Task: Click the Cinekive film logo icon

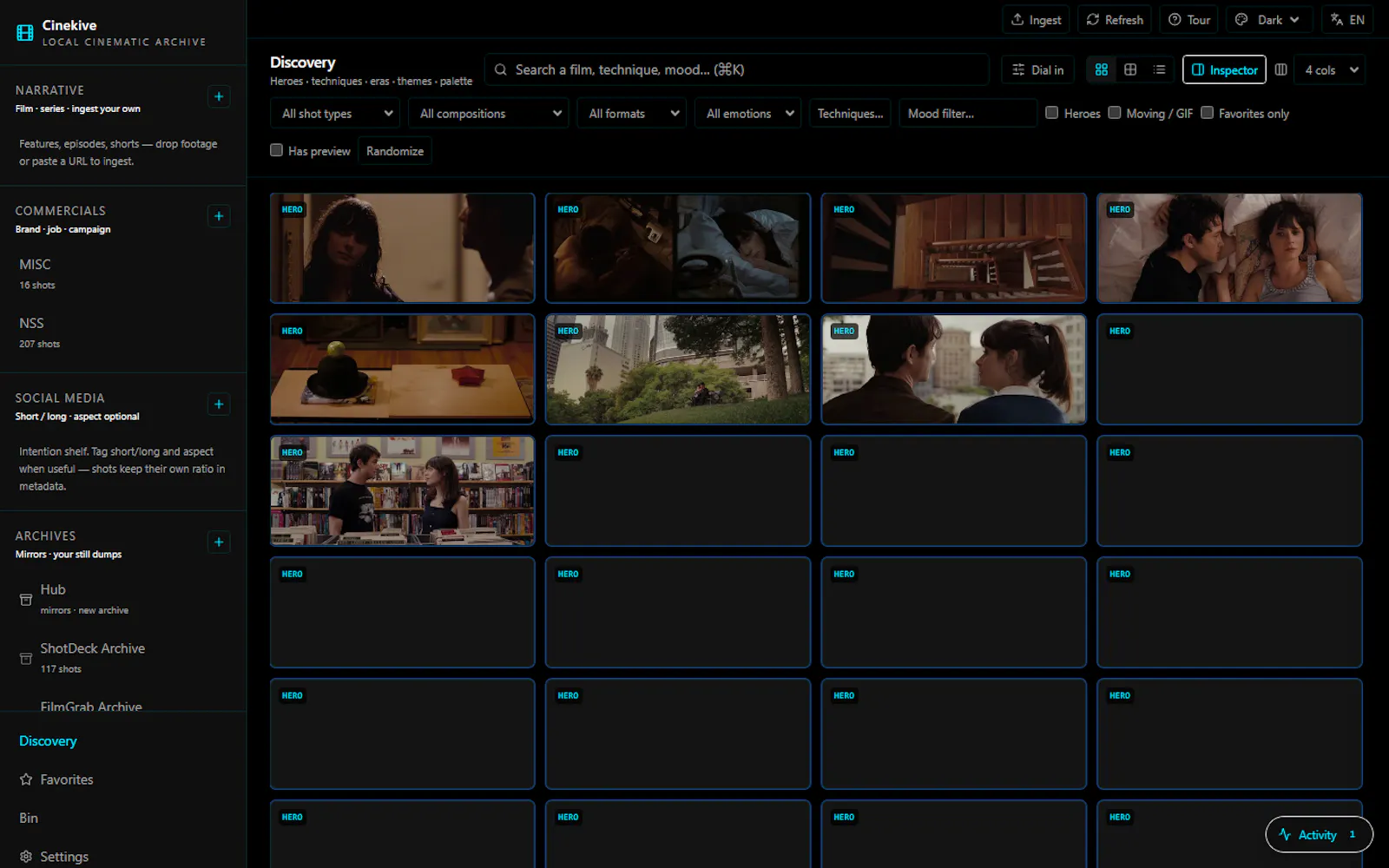Action: [25, 33]
